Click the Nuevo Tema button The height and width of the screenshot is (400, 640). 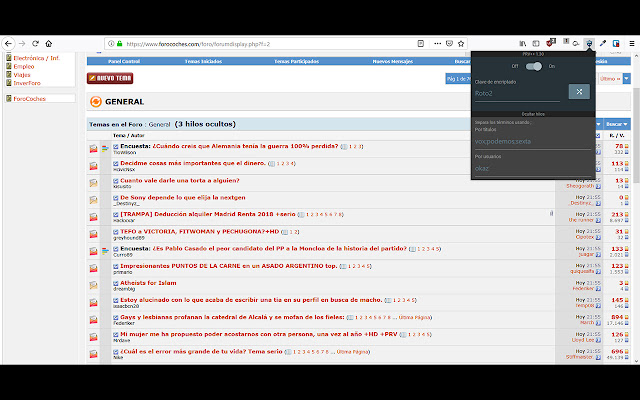tap(110, 78)
